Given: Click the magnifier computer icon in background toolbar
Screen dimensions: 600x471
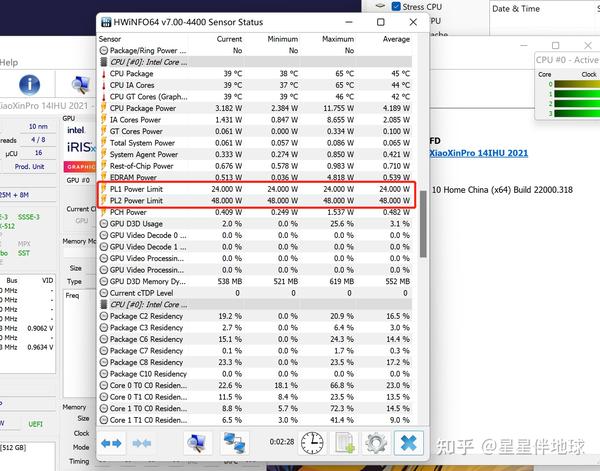Looking at the screenshot, I should (x=80, y=85).
